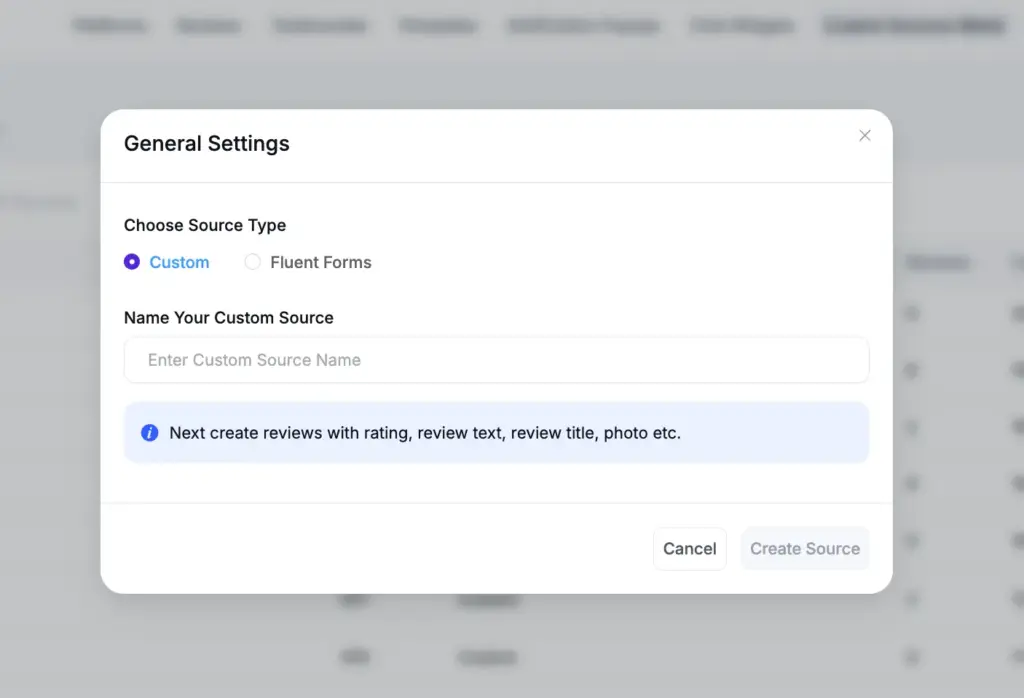Click inside the custom source name input field
This screenshot has width=1024, height=698.
496,360
